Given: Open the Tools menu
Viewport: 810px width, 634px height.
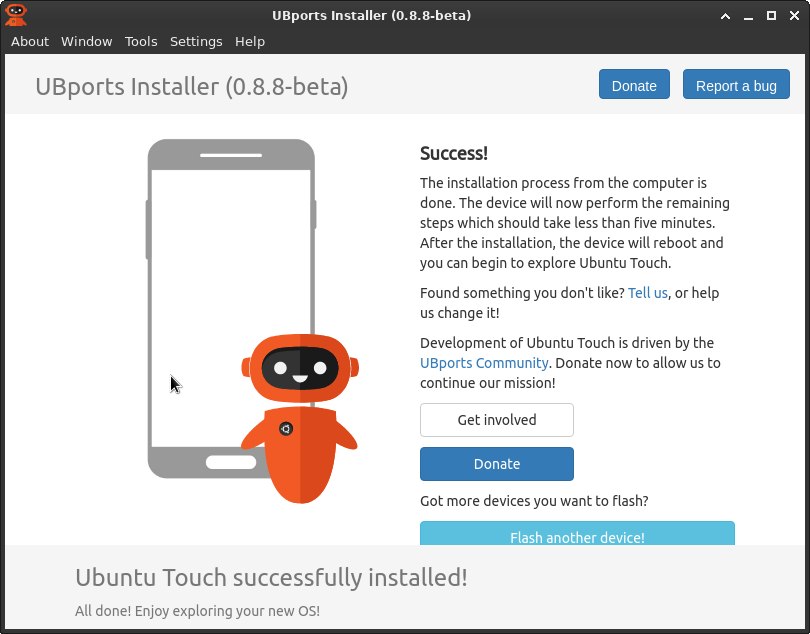Looking at the screenshot, I should [x=141, y=41].
